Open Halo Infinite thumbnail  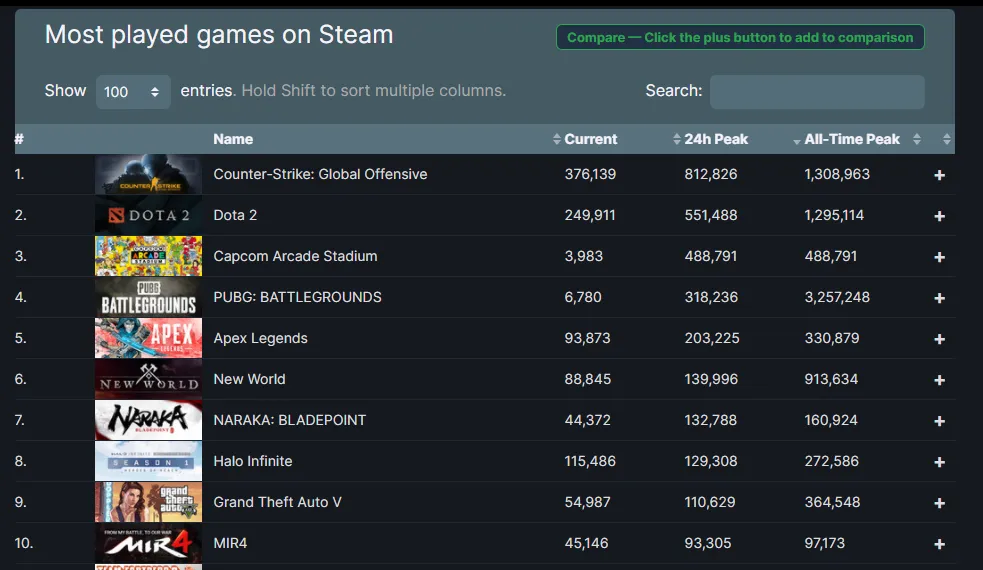click(149, 461)
